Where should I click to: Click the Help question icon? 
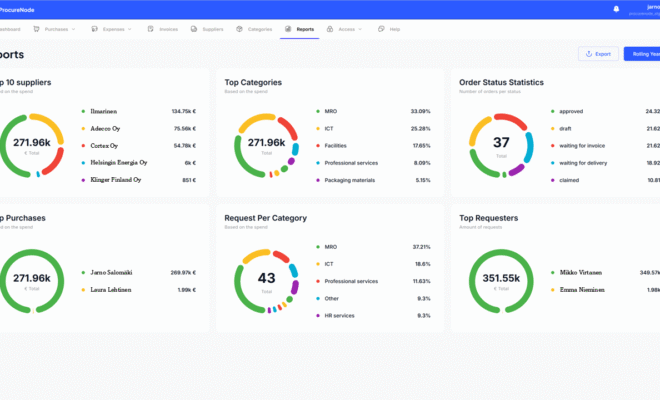click(382, 29)
